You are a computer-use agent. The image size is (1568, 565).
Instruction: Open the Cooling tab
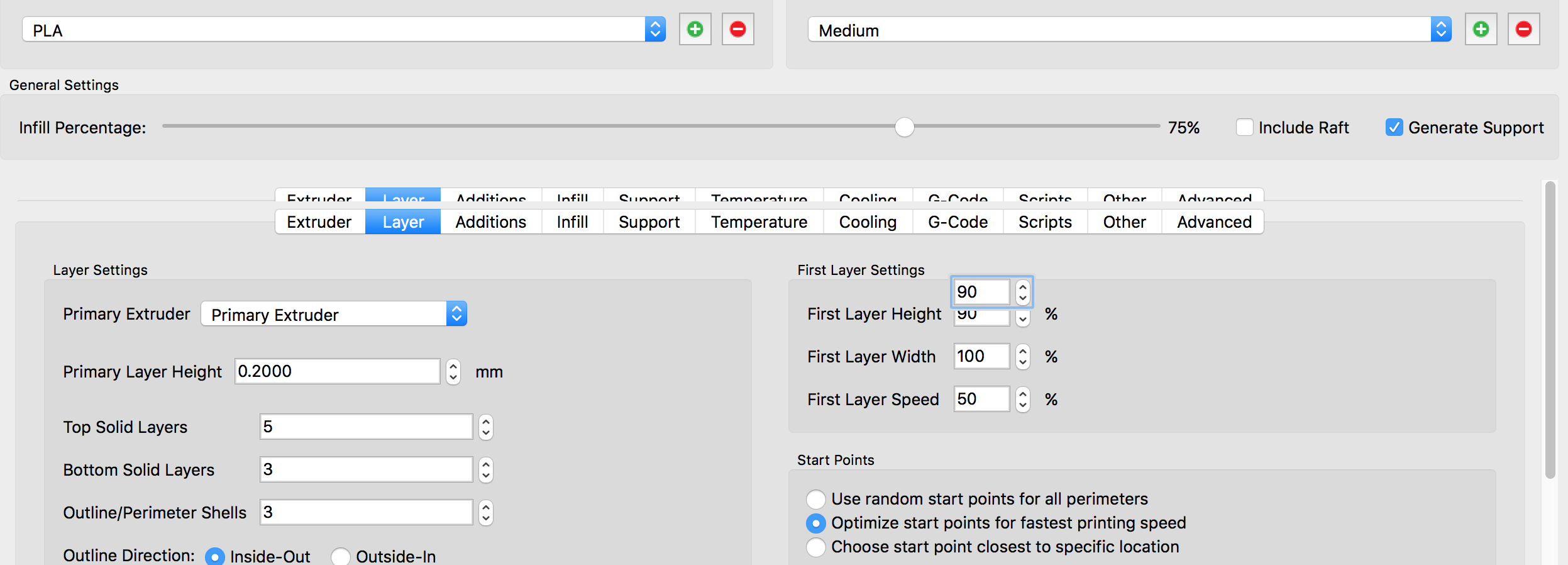tap(868, 222)
